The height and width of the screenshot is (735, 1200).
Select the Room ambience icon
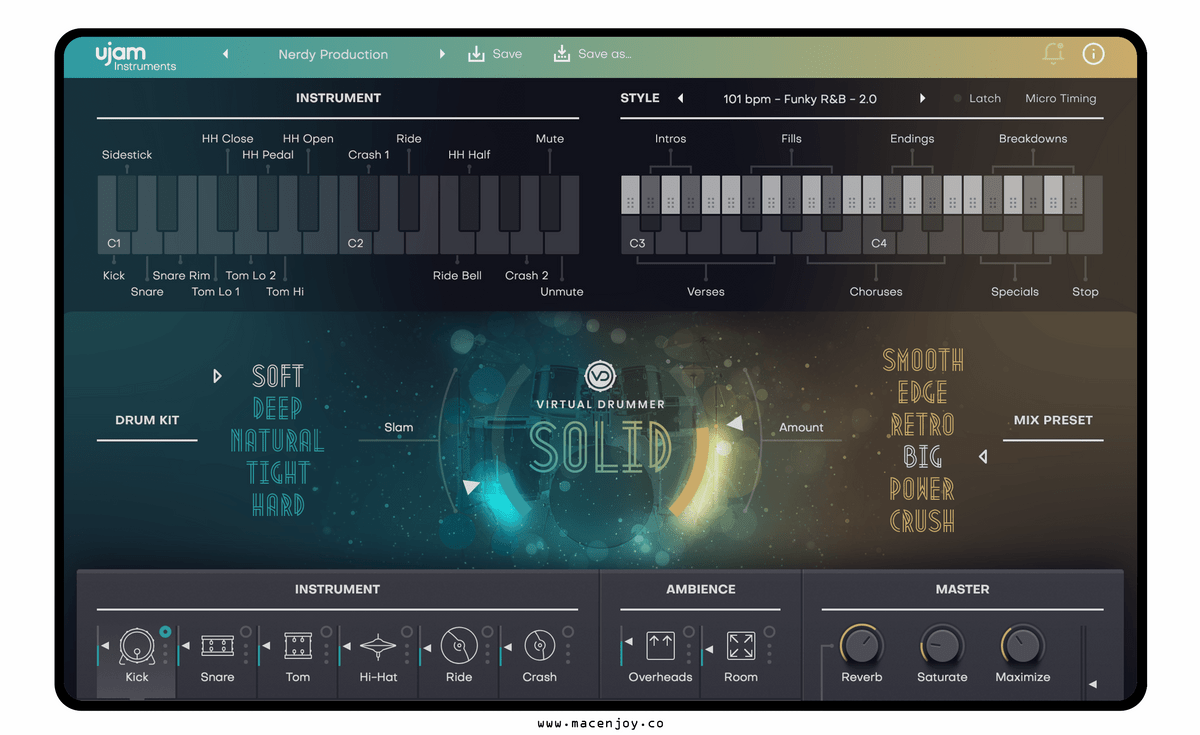pyautogui.click(x=741, y=646)
